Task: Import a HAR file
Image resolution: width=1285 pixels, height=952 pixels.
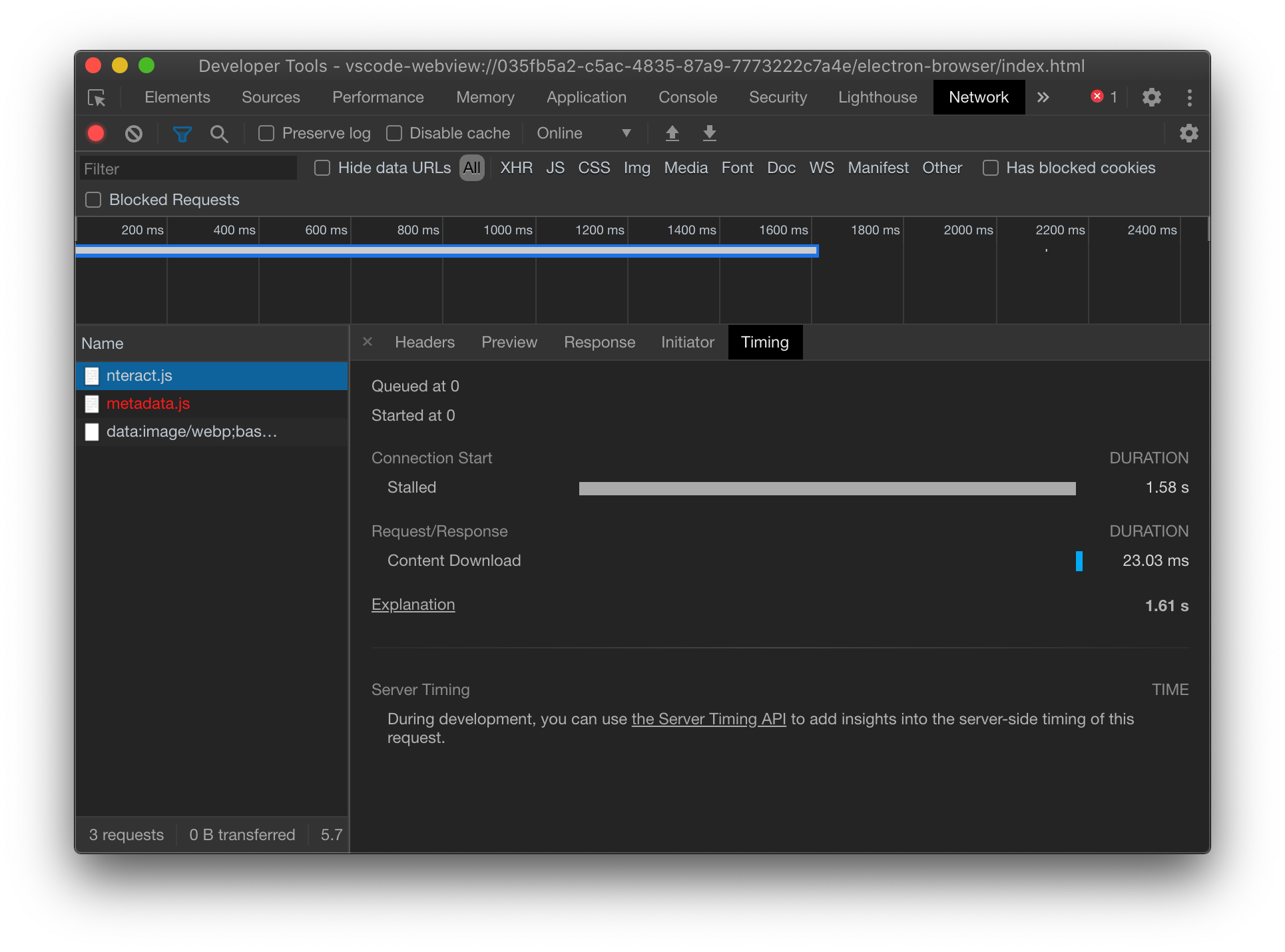Action: coord(672,133)
